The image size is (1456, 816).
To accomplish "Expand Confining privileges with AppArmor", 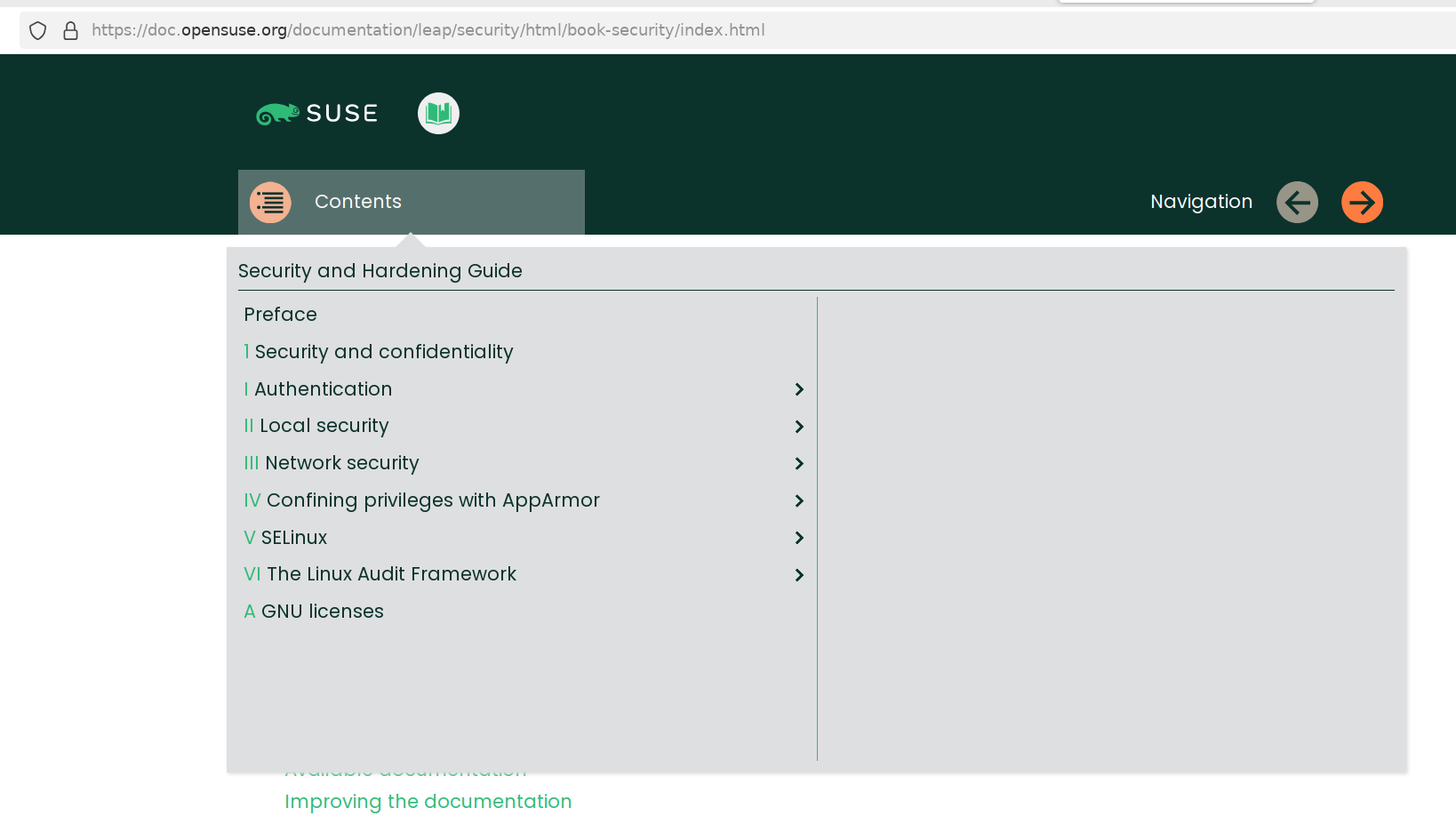I will pos(797,500).
